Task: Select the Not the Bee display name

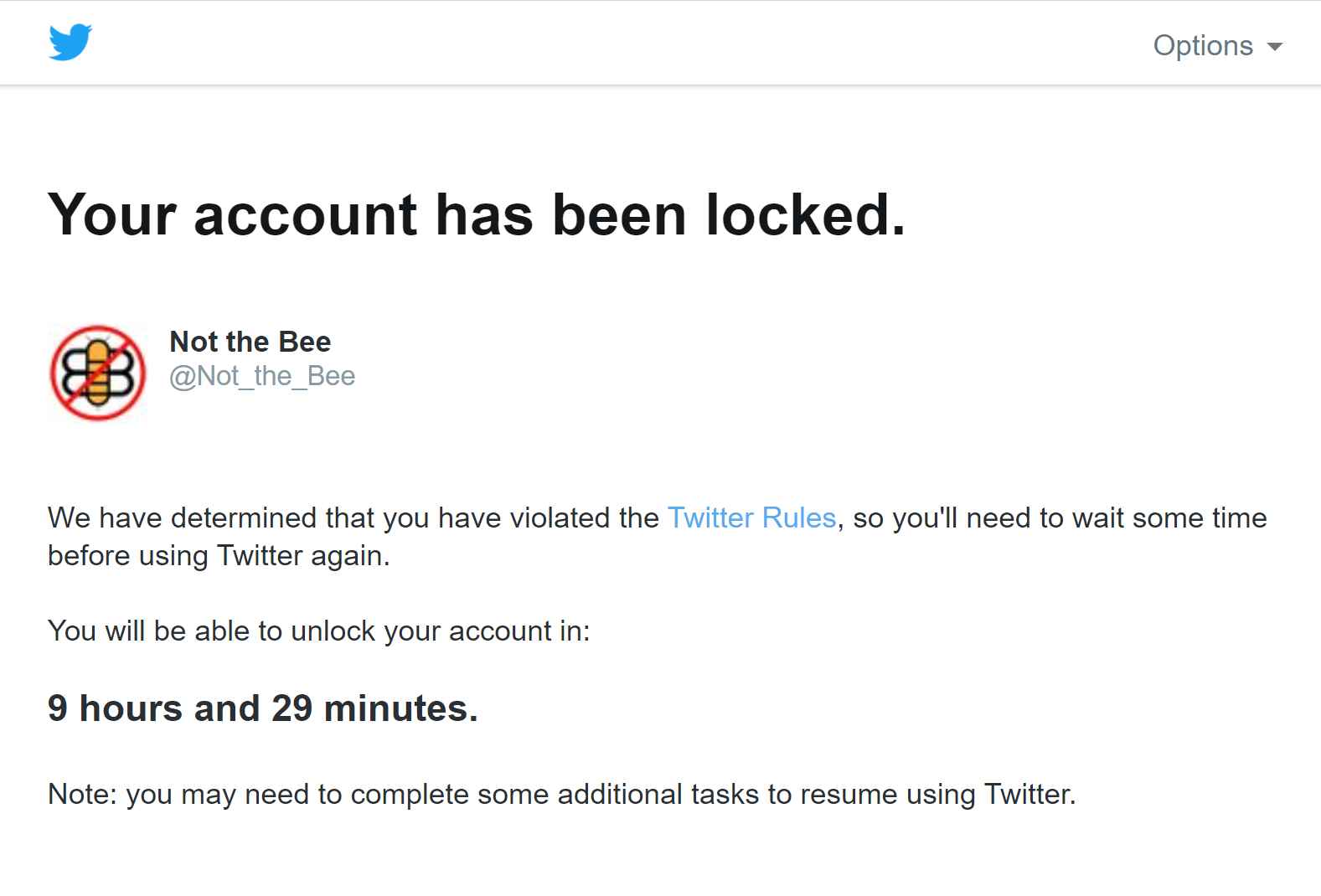Action: click(250, 342)
